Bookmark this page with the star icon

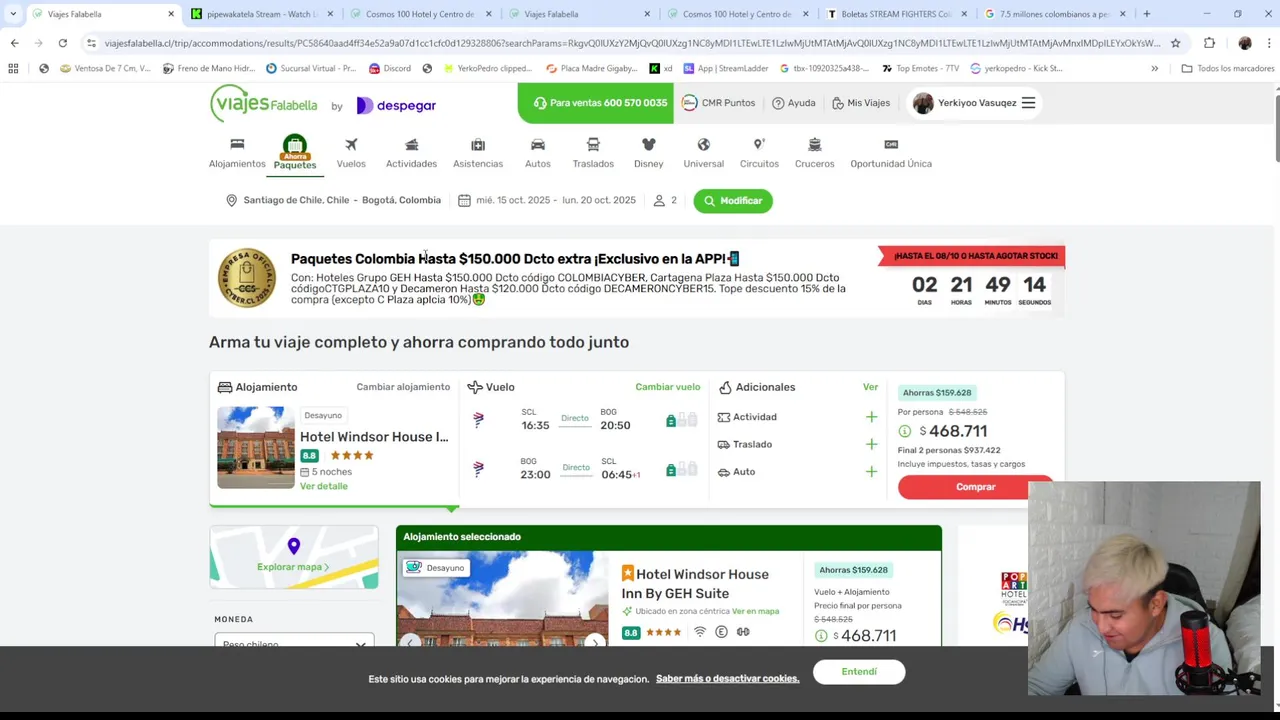tap(1175, 43)
